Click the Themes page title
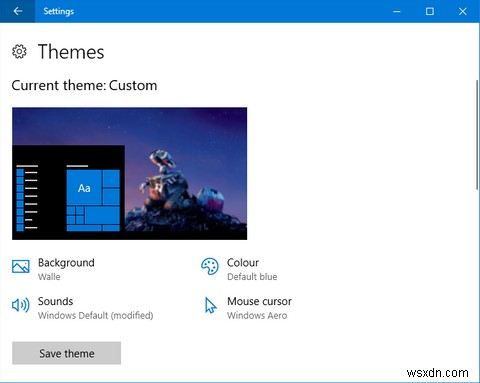Viewport: 480px width, 383px height. (71, 52)
